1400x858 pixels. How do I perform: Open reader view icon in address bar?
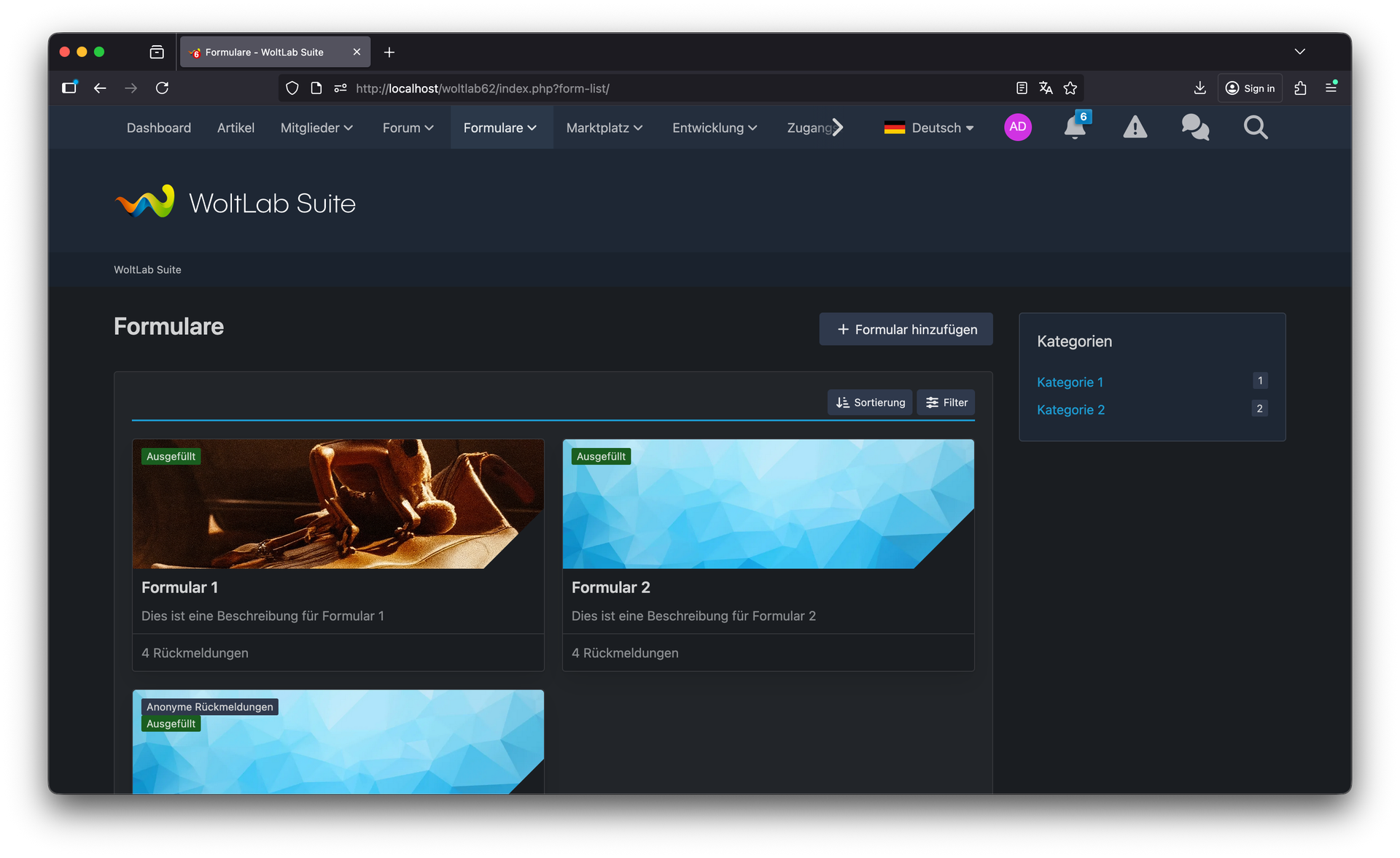(x=1022, y=88)
